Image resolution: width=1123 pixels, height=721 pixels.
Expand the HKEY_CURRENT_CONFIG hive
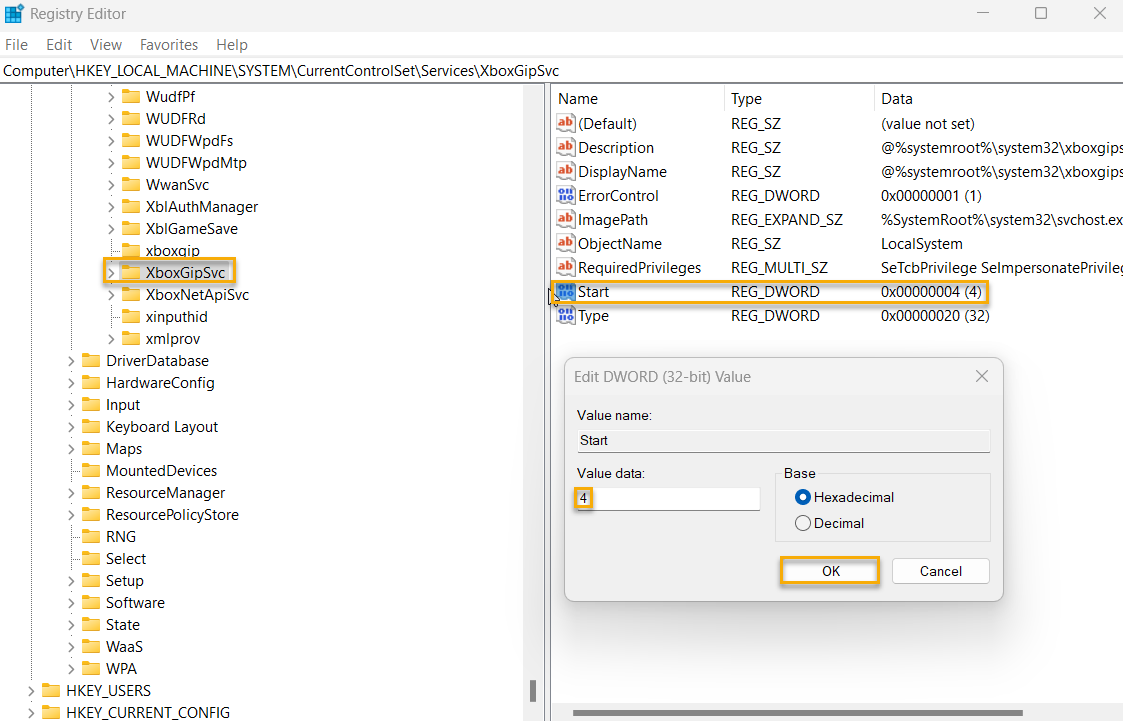coord(32,713)
